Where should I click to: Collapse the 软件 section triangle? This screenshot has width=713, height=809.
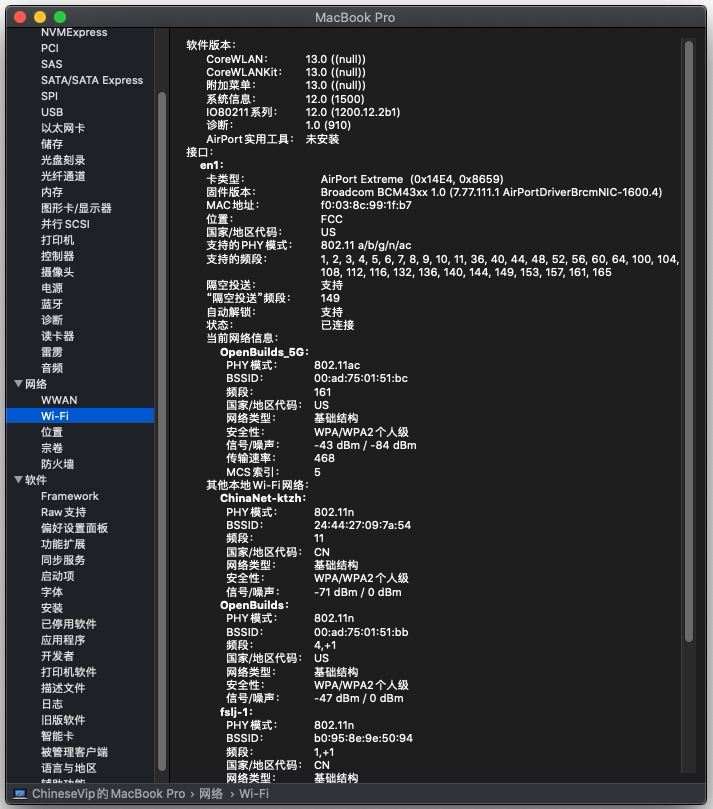click(x=19, y=479)
